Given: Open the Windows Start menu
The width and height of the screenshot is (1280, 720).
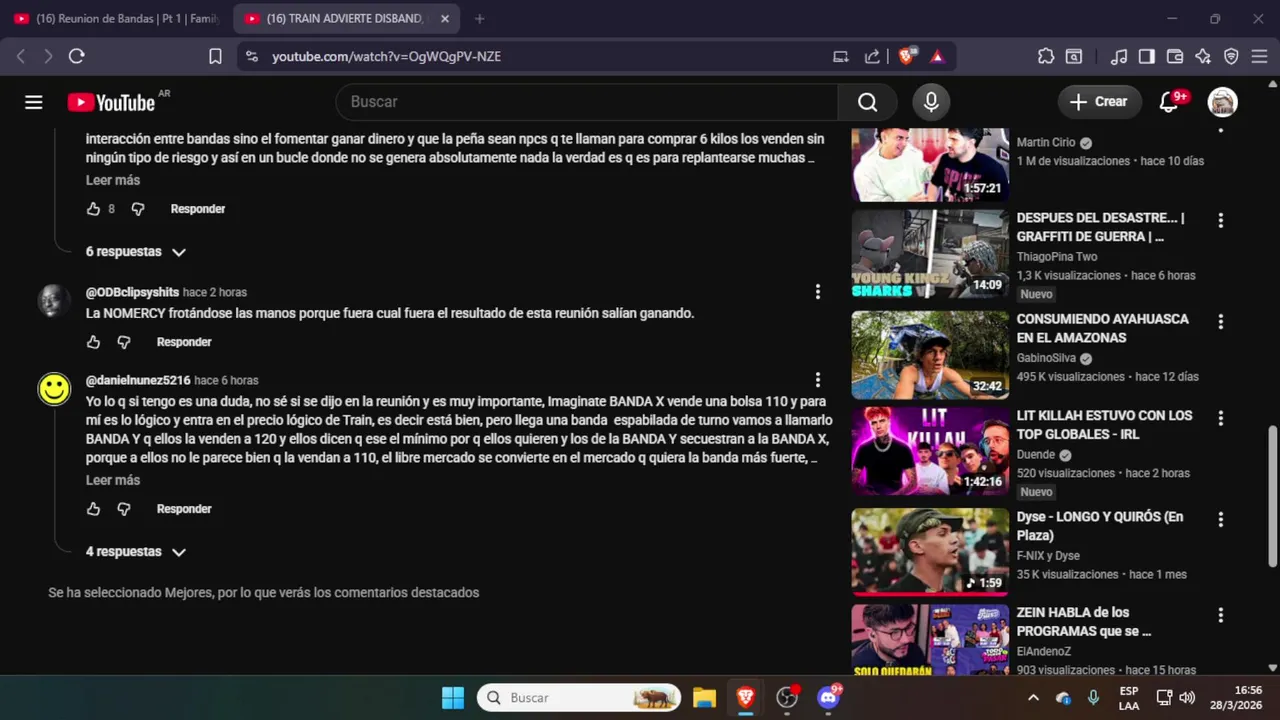Looking at the screenshot, I should (x=453, y=698).
